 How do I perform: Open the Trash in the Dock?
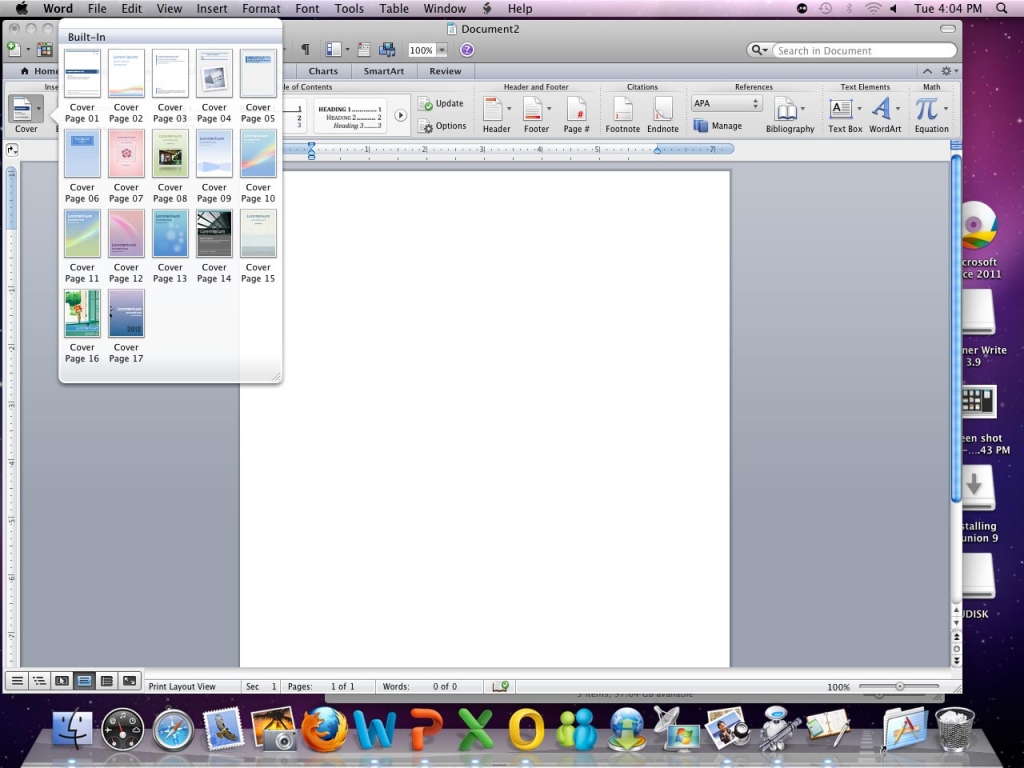954,729
